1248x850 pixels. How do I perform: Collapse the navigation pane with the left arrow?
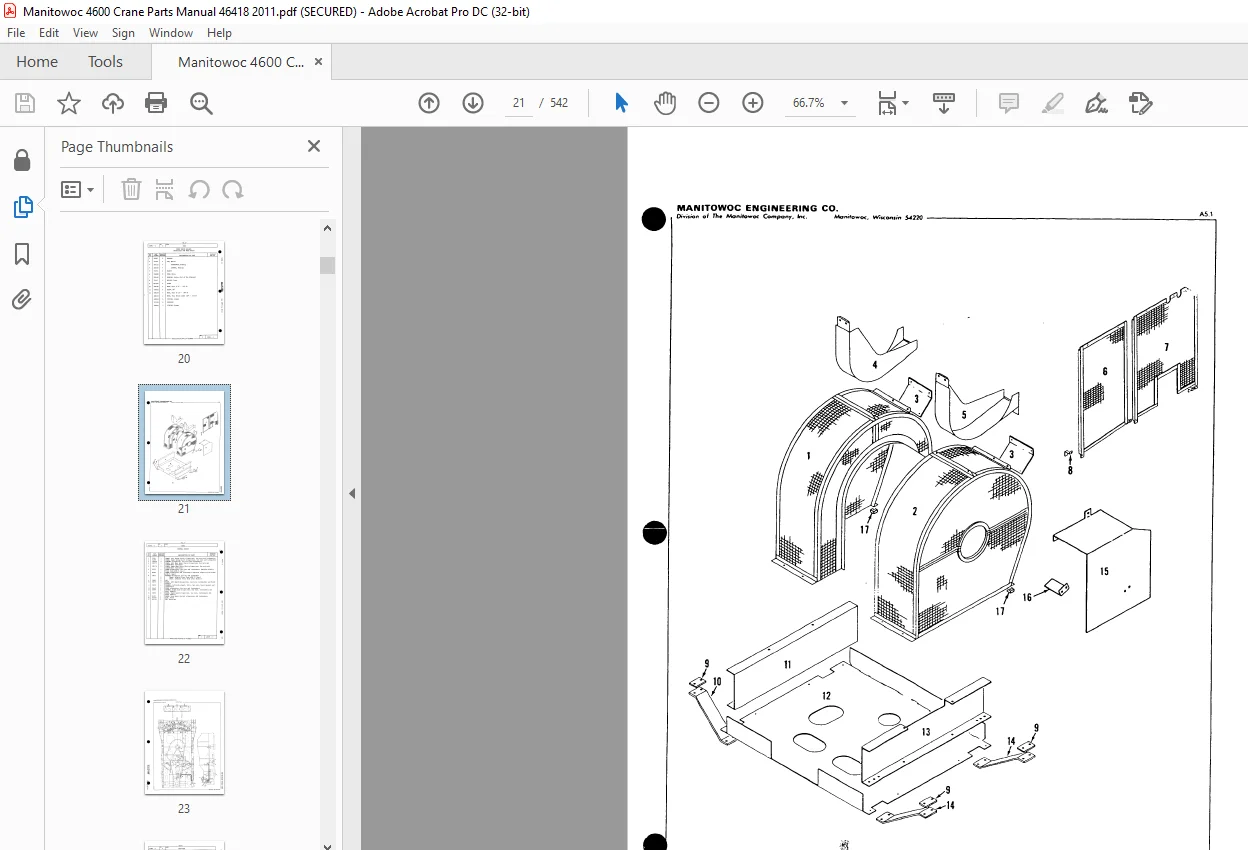click(x=352, y=493)
